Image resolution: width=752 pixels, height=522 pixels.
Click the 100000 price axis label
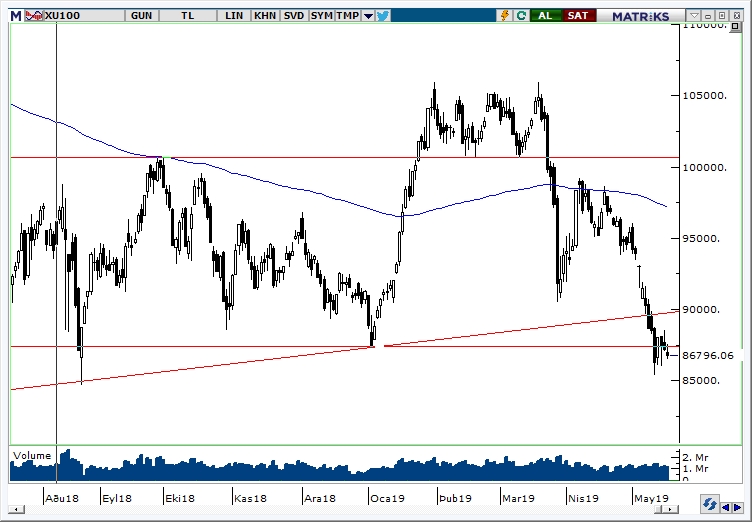[x=705, y=167]
